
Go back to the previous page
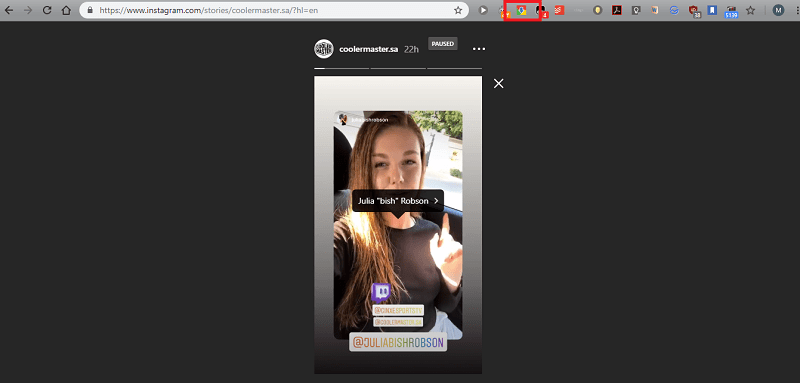[9, 10]
